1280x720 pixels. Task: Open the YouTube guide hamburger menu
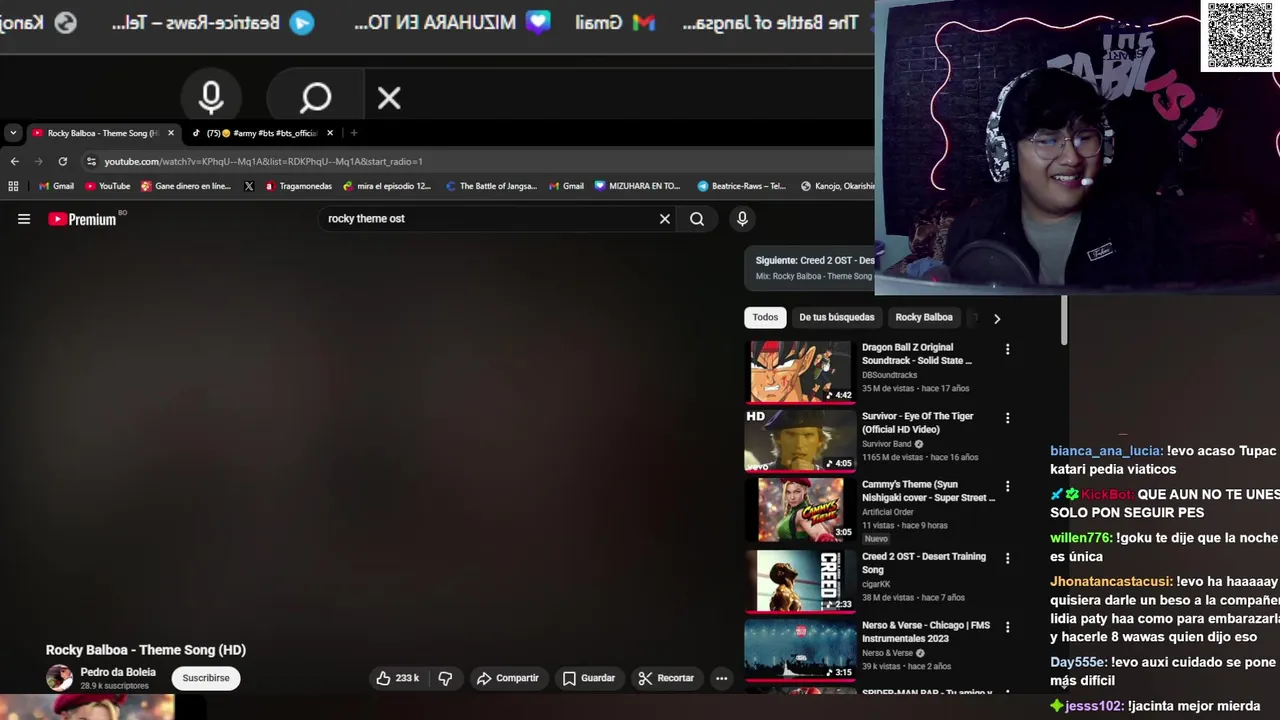tap(24, 219)
